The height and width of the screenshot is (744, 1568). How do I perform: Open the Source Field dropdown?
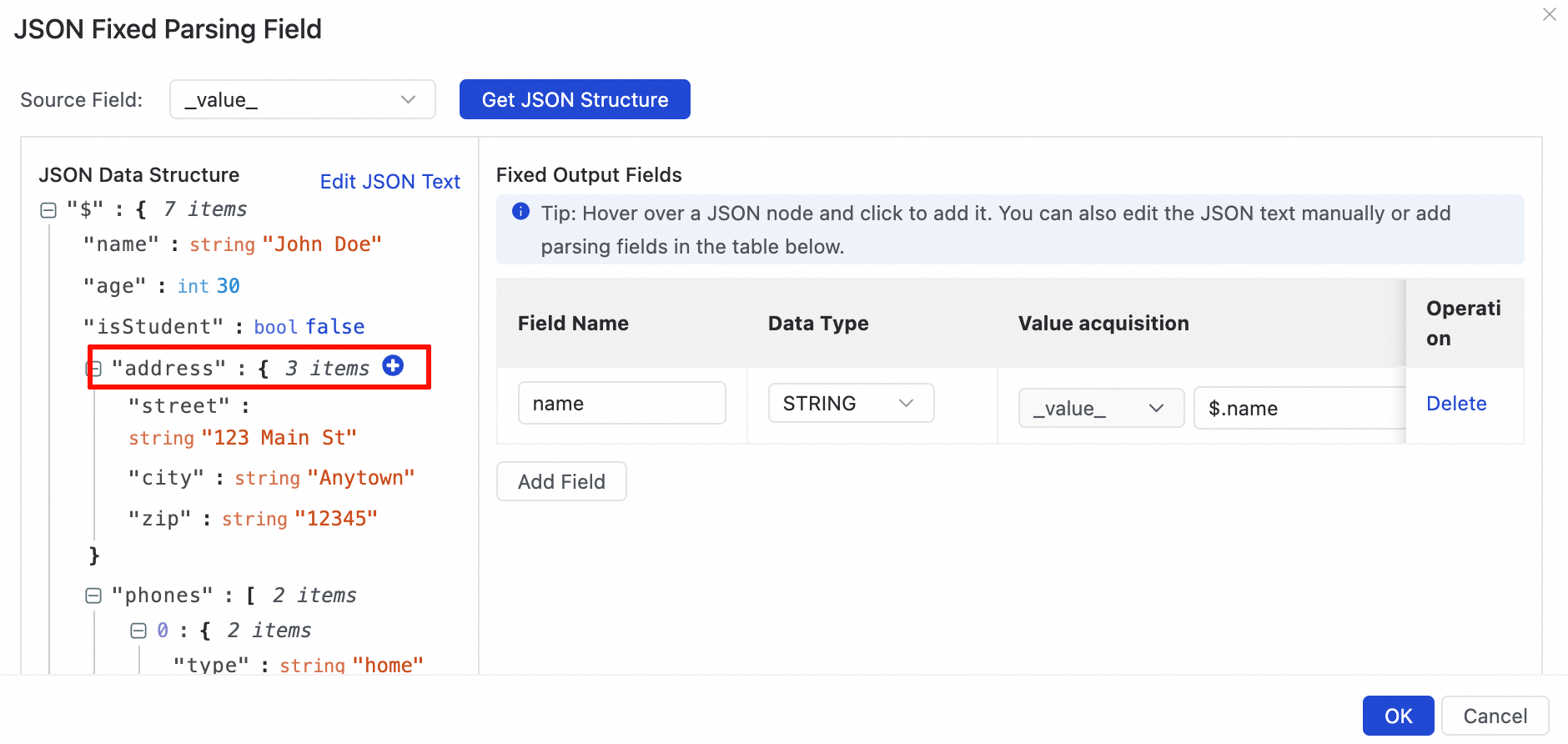(302, 100)
